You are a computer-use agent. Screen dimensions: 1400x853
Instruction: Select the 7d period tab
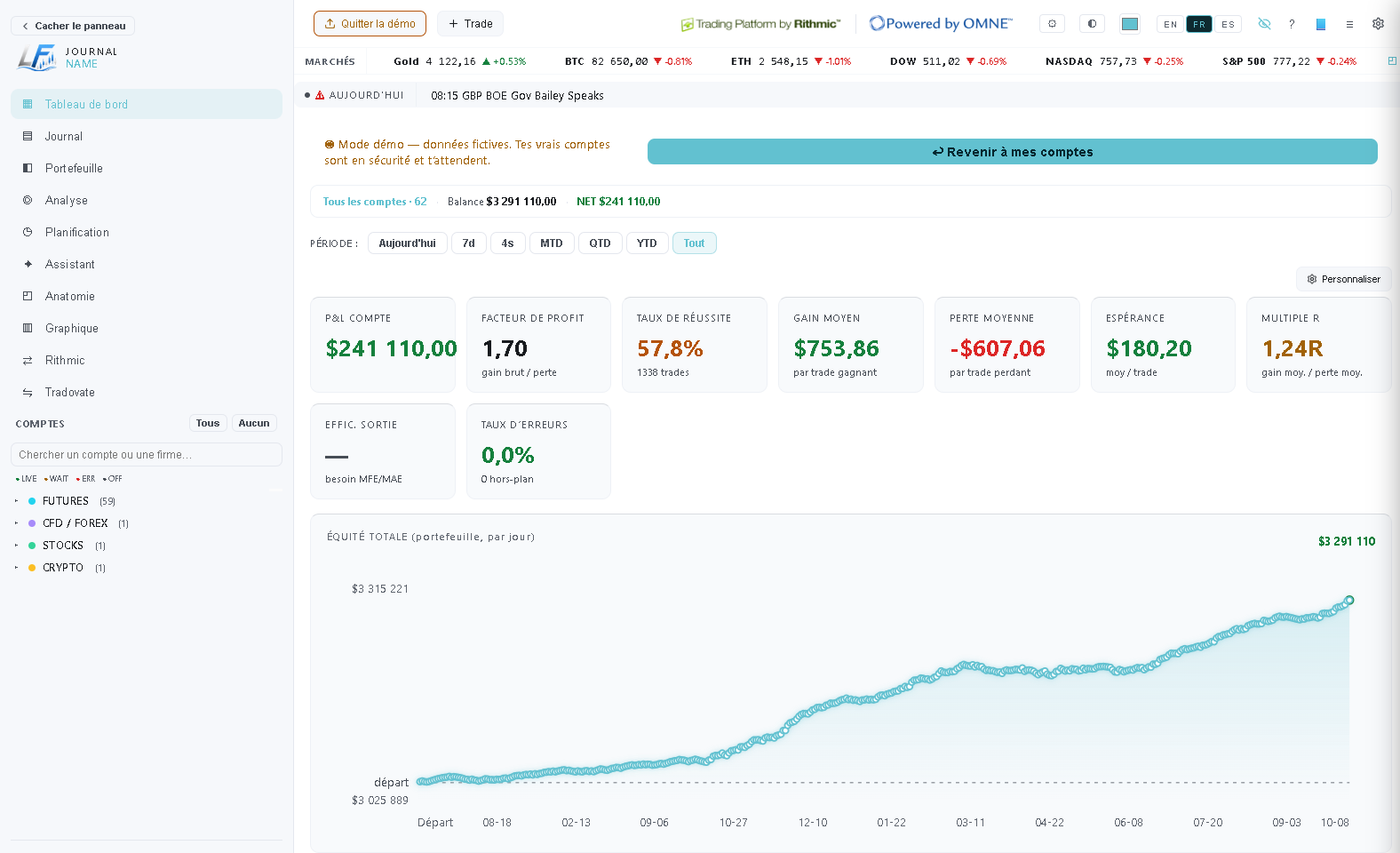click(x=469, y=243)
